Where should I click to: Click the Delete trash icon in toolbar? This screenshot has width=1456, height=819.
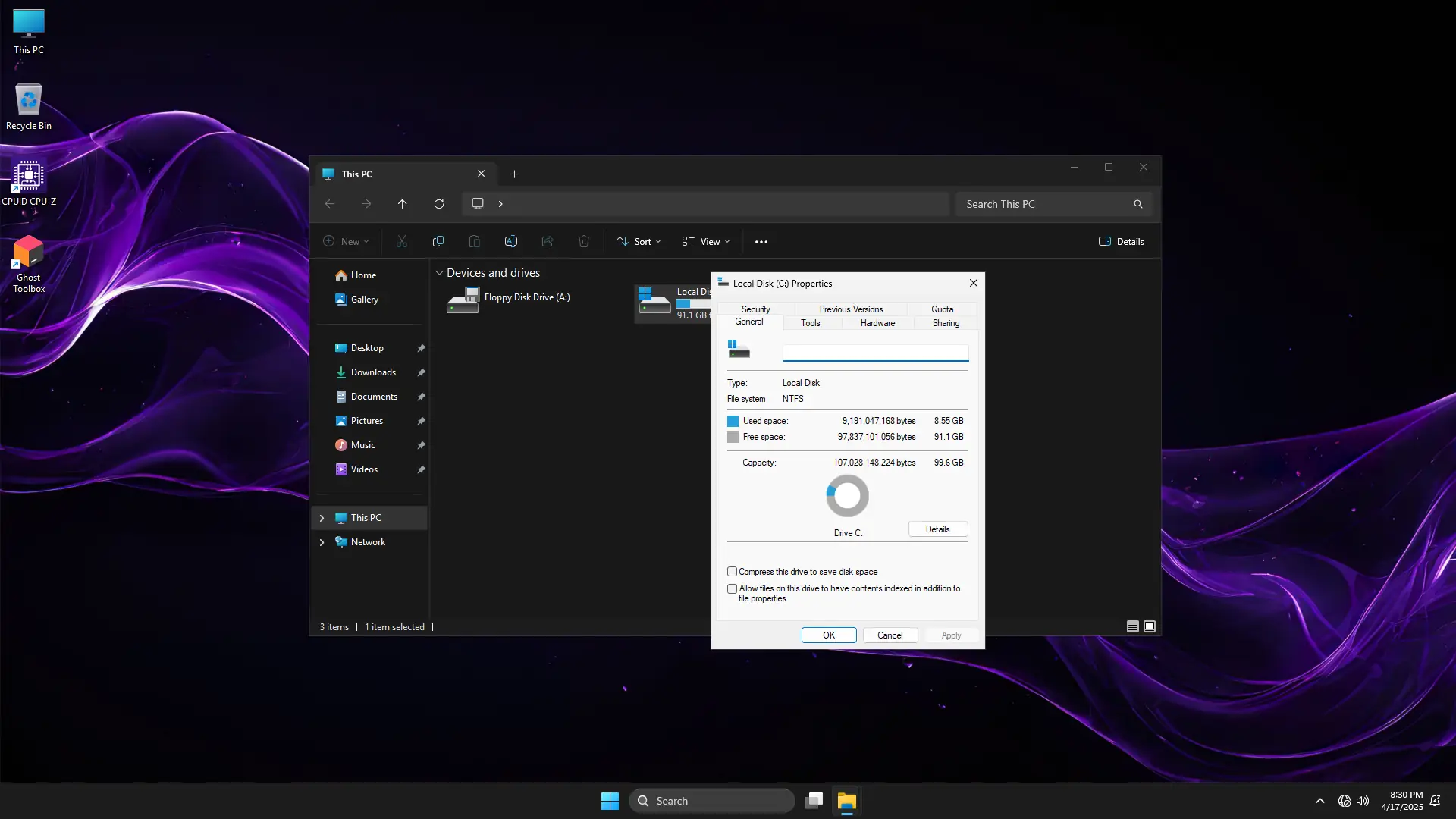583,242
